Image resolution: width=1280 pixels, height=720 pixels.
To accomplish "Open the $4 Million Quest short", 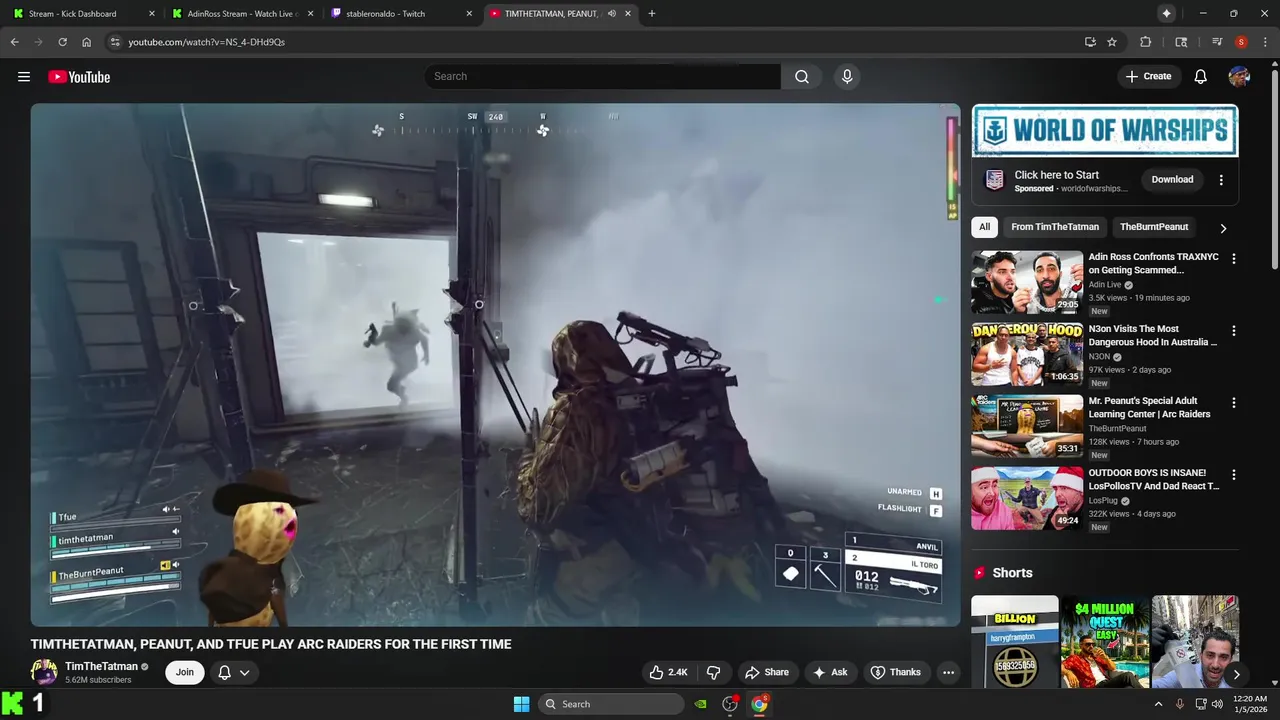I will [x=1105, y=642].
